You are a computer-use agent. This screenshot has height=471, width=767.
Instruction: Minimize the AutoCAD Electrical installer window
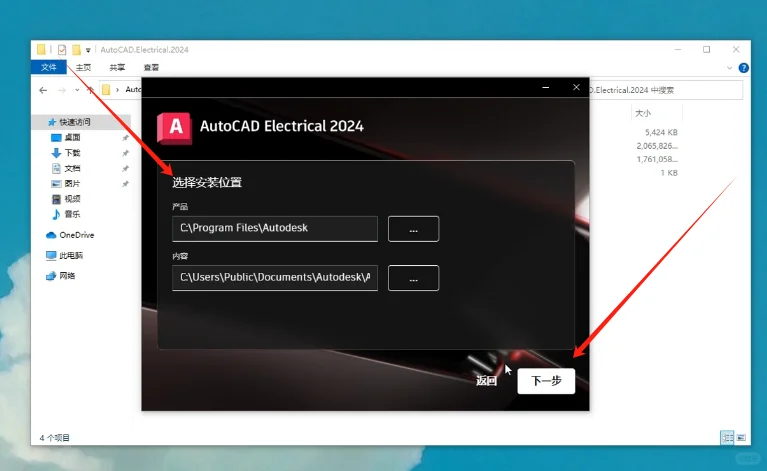[545, 87]
